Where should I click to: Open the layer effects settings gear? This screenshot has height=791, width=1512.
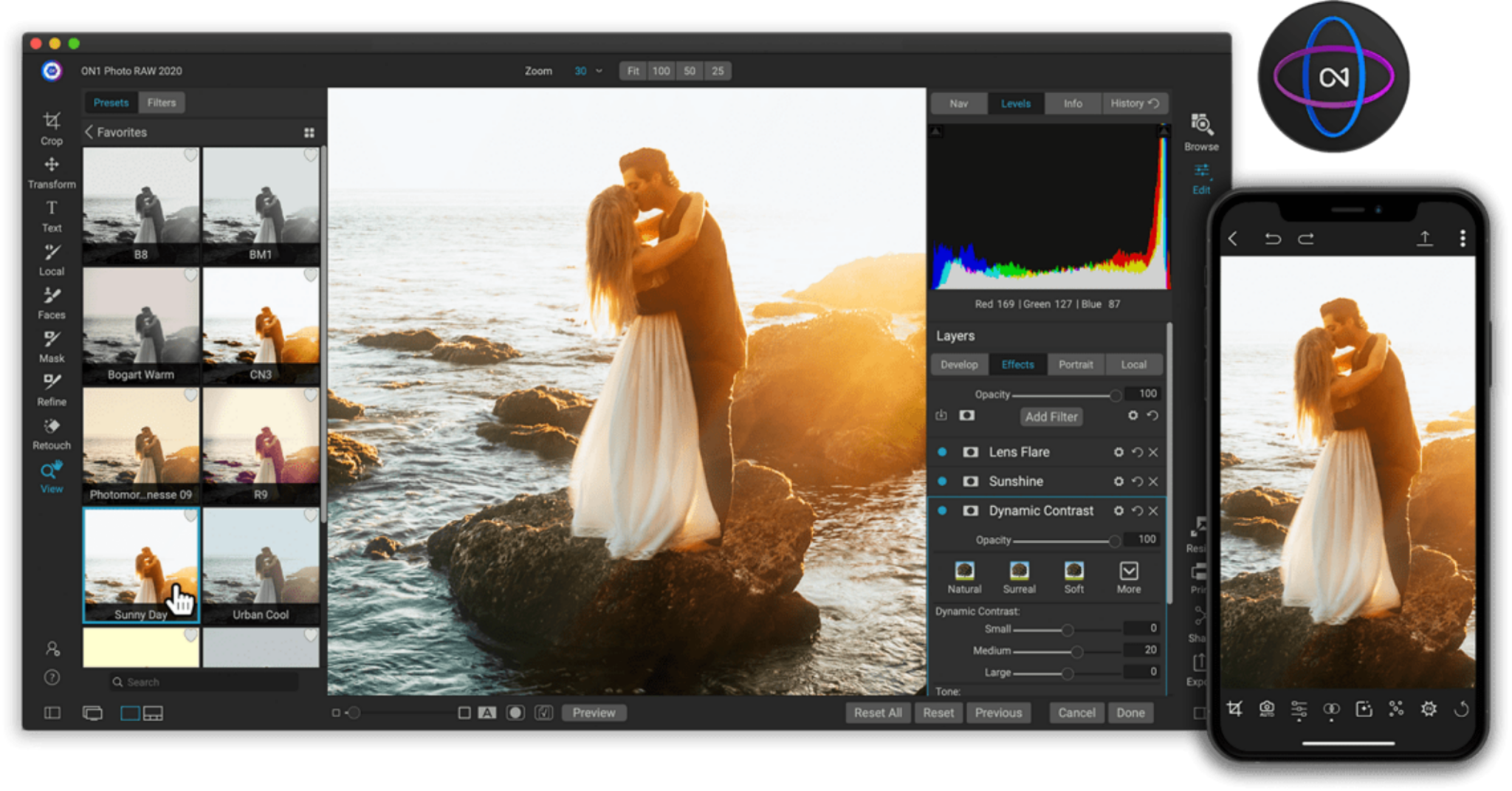(x=1133, y=416)
